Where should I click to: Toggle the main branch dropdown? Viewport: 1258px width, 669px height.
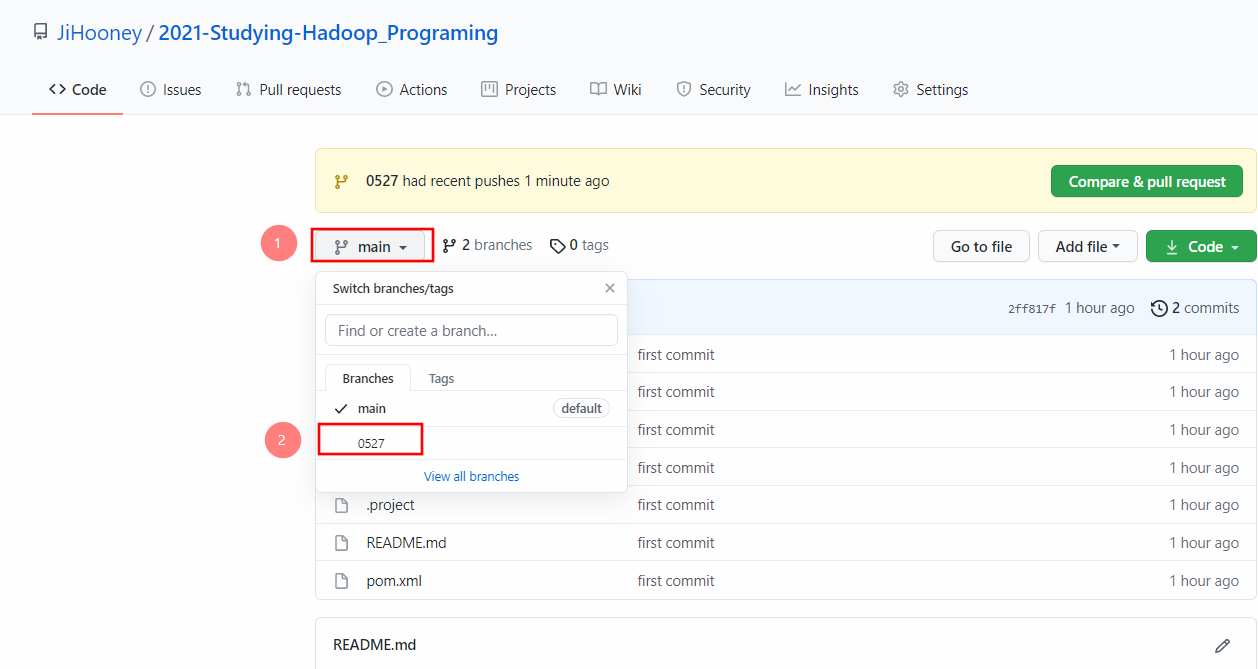371,246
